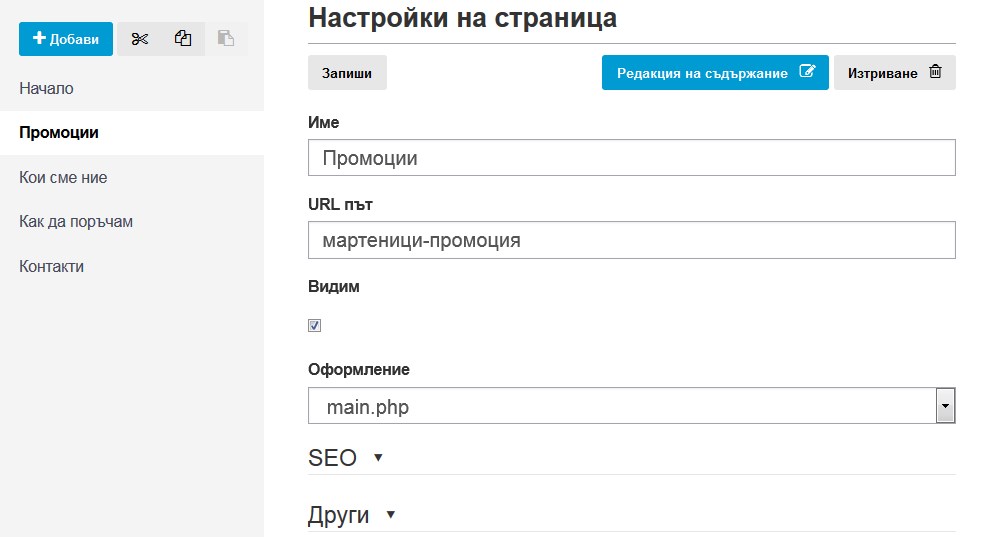This screenshot has width=981, height=537.
Task: Click the Запиши save button
Action: pos(347,73)
